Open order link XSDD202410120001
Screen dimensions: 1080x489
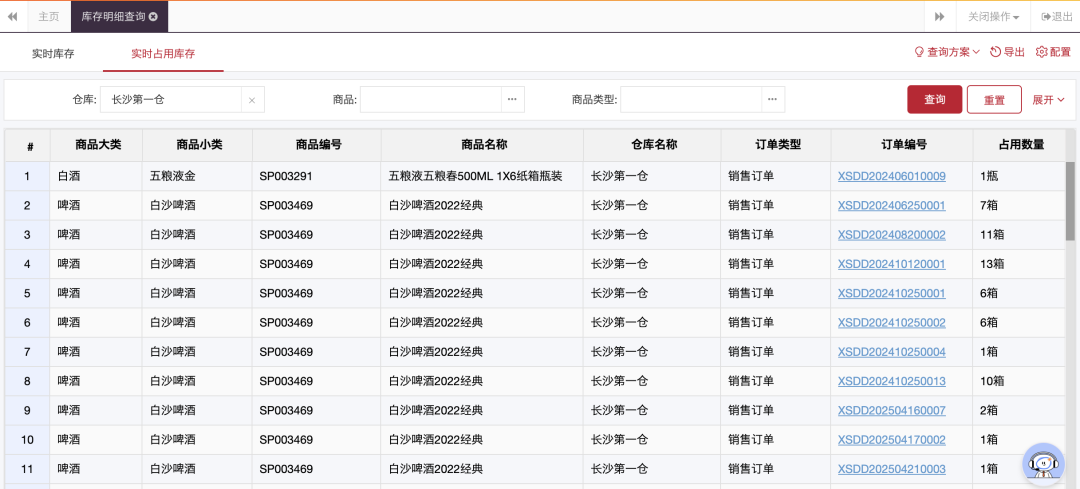(x=891, y=264)
